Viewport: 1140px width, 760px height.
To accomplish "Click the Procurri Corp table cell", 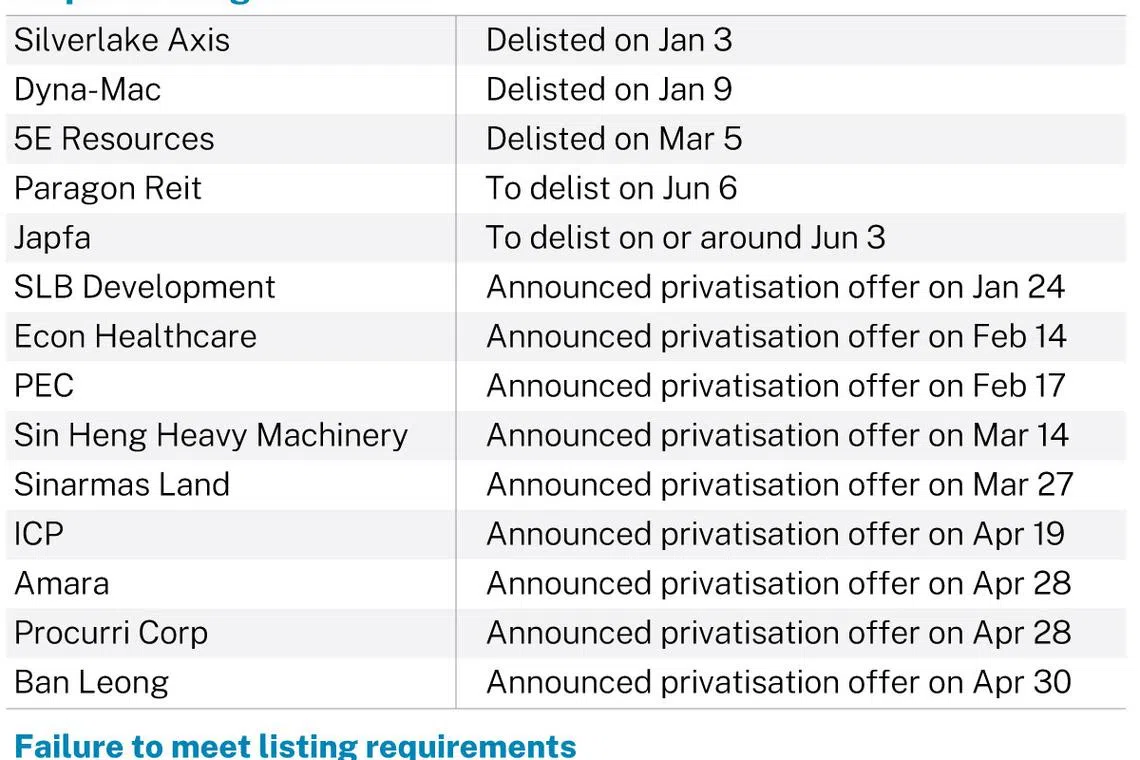I will point(111,632).
